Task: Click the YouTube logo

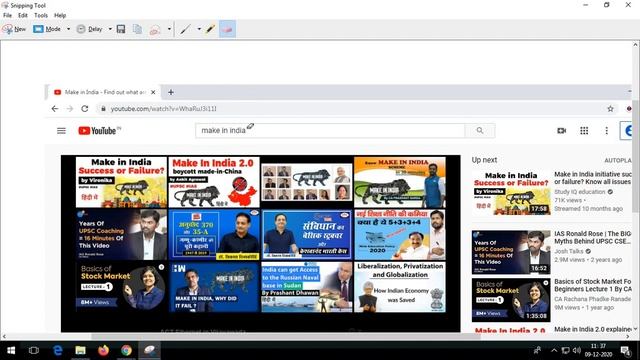Action: click(99, 131)
